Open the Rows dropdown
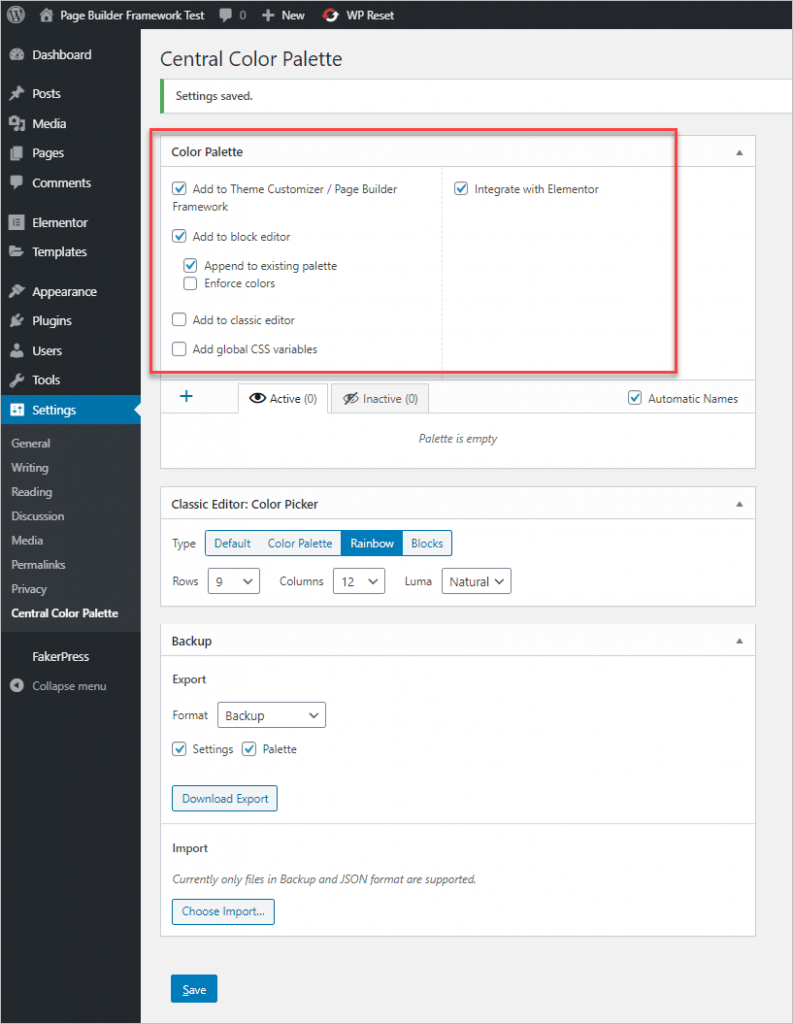The width and height of the screenshot is (793, 1024). pyautogui.click(x=233, y=581)
